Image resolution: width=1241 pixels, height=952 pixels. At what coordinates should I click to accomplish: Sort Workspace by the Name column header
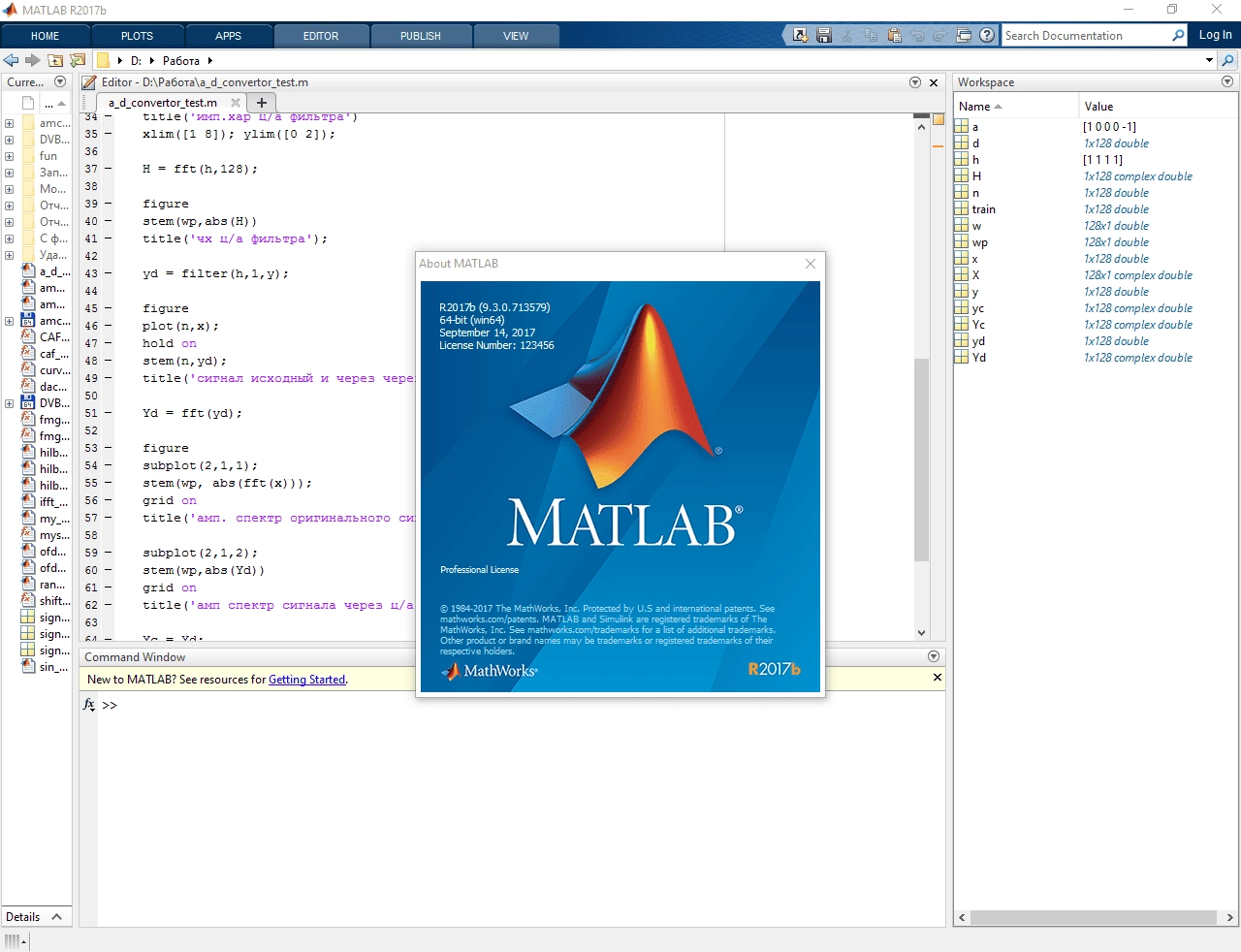[1015, 107]
